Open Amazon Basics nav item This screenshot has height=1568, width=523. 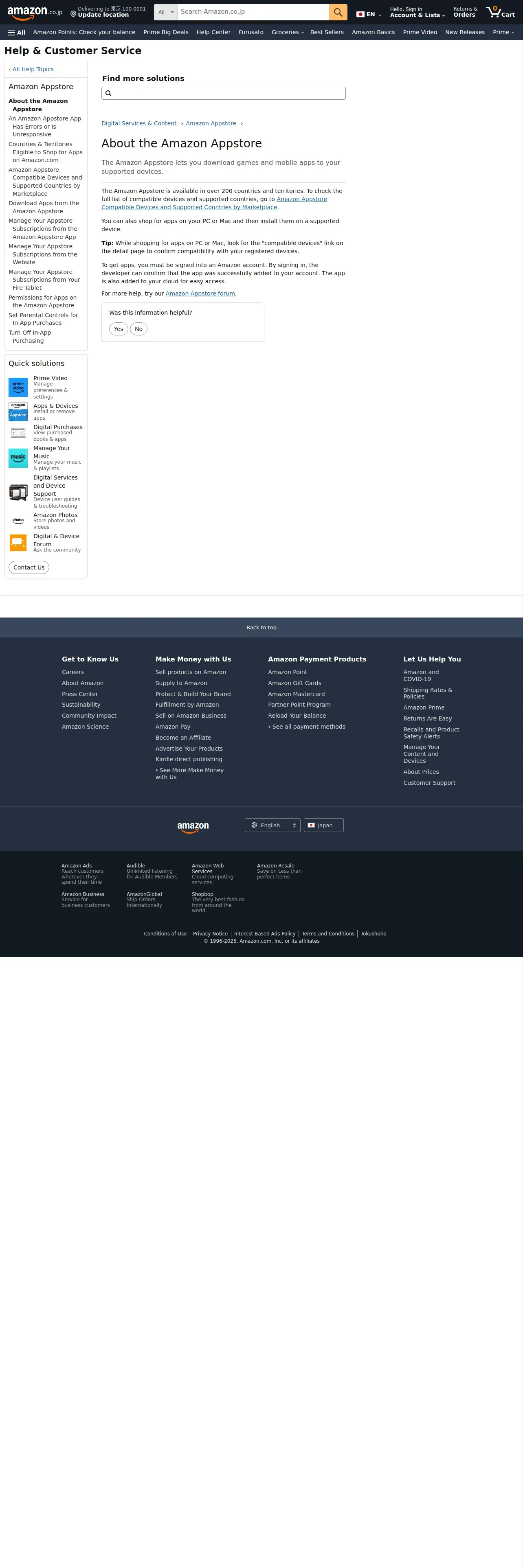(373, 32)
